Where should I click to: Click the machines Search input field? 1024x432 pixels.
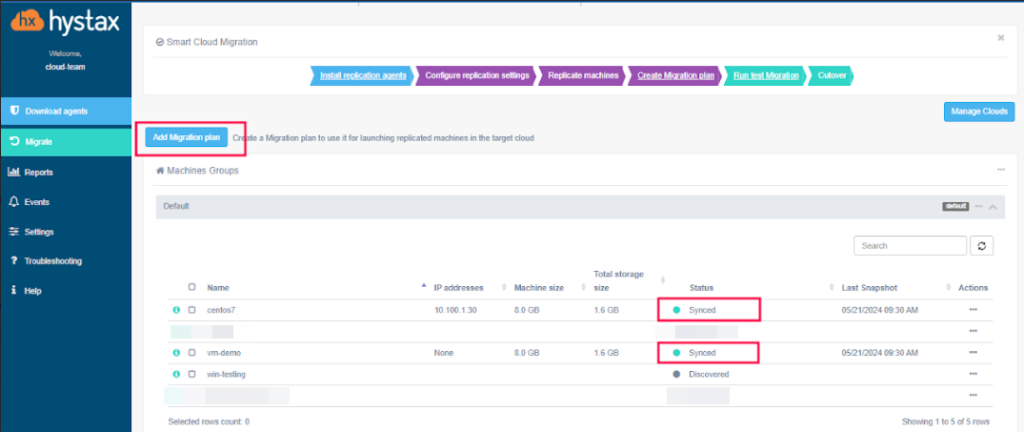pos(910,246)
